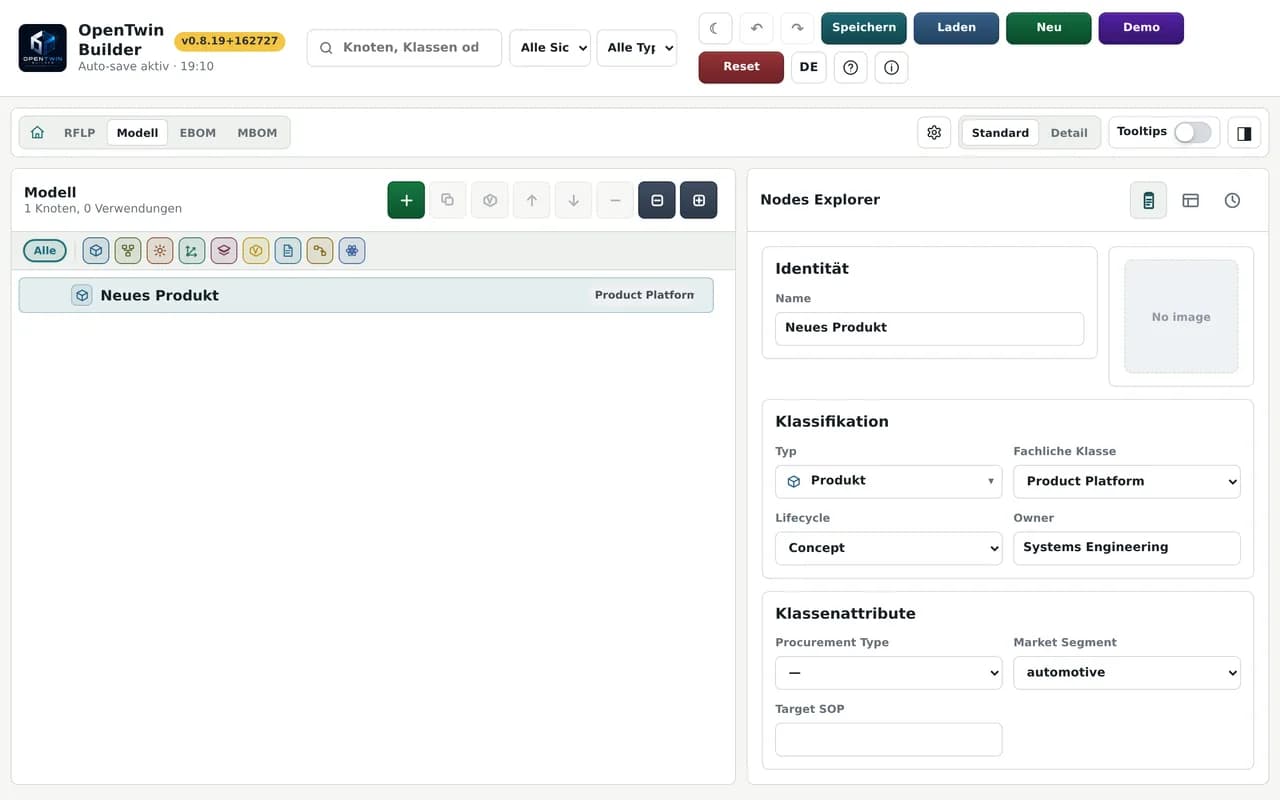Filter by yellow hexagon-check type icon

256,251
